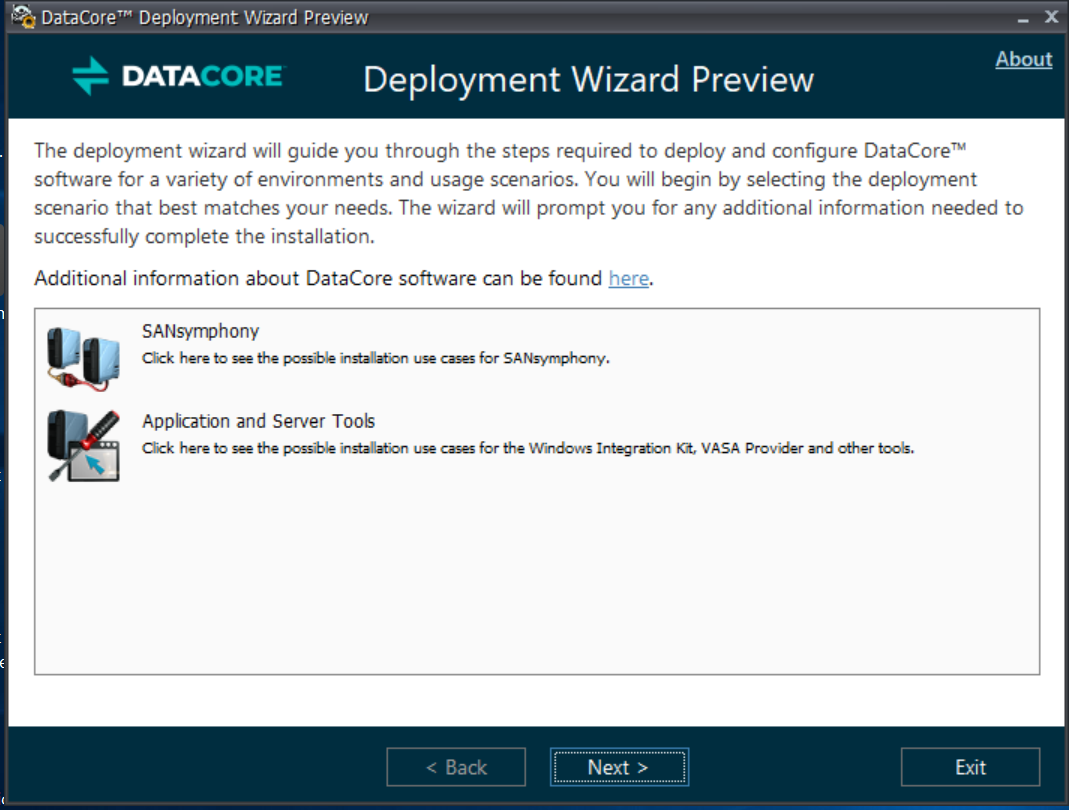The width and height of the screenshot is (1069, 810).
Task: Open the About link
Action: (1023, 59)
